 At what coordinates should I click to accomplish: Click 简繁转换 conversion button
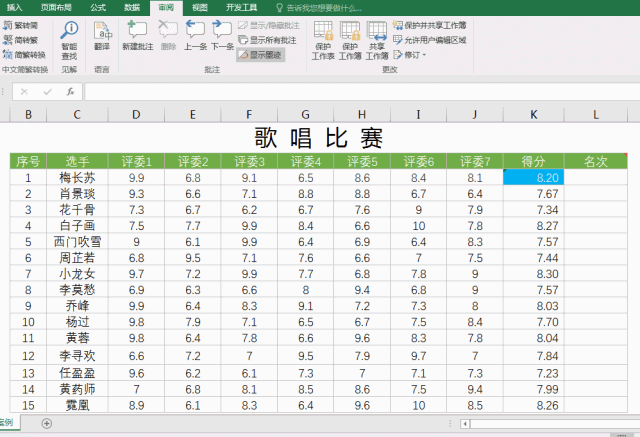(24, 55)
